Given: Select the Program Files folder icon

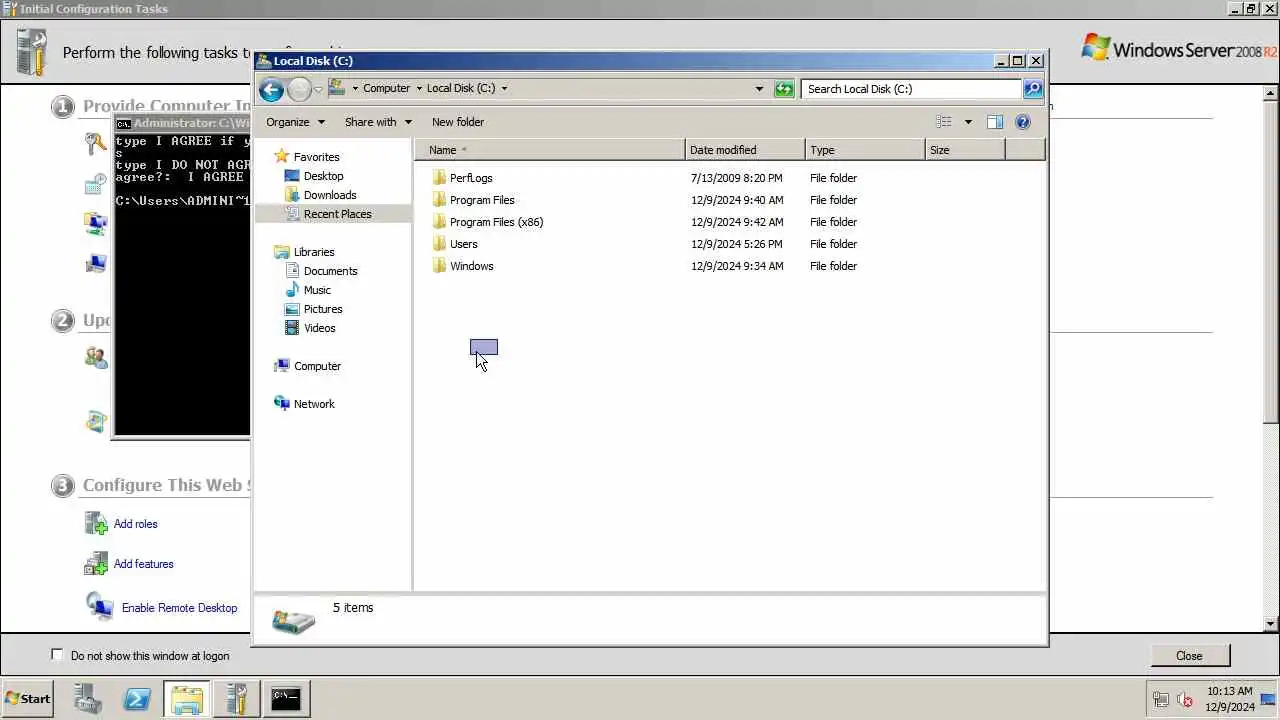Looking at the screenshot, I should pos(439,200).
